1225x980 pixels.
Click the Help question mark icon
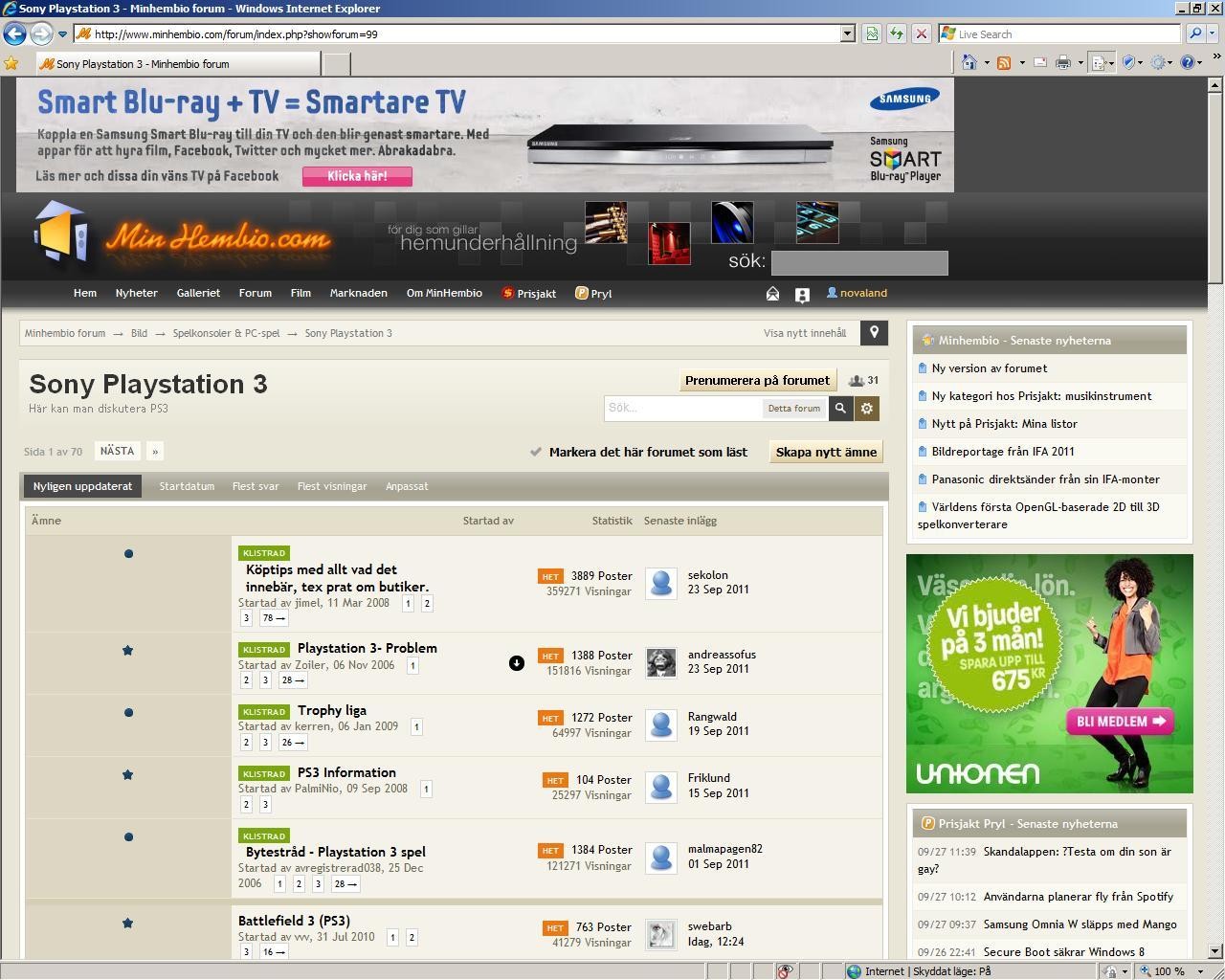1189,63
